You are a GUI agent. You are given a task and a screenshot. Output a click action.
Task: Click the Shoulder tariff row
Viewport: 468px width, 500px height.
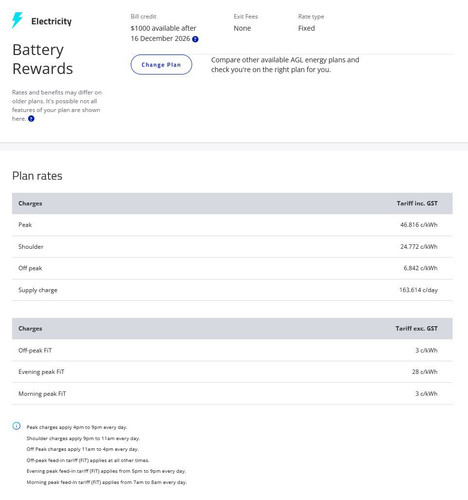[x=232, y=247]
